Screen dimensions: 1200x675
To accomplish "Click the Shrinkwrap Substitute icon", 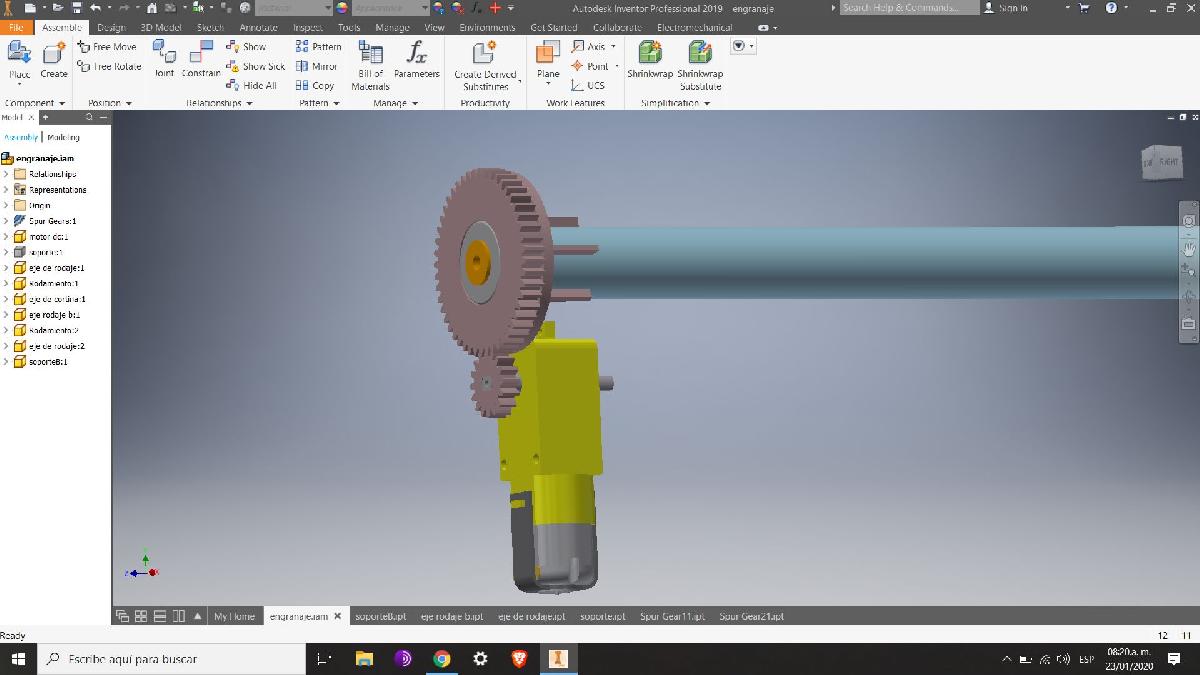I will tap(700, 66).
